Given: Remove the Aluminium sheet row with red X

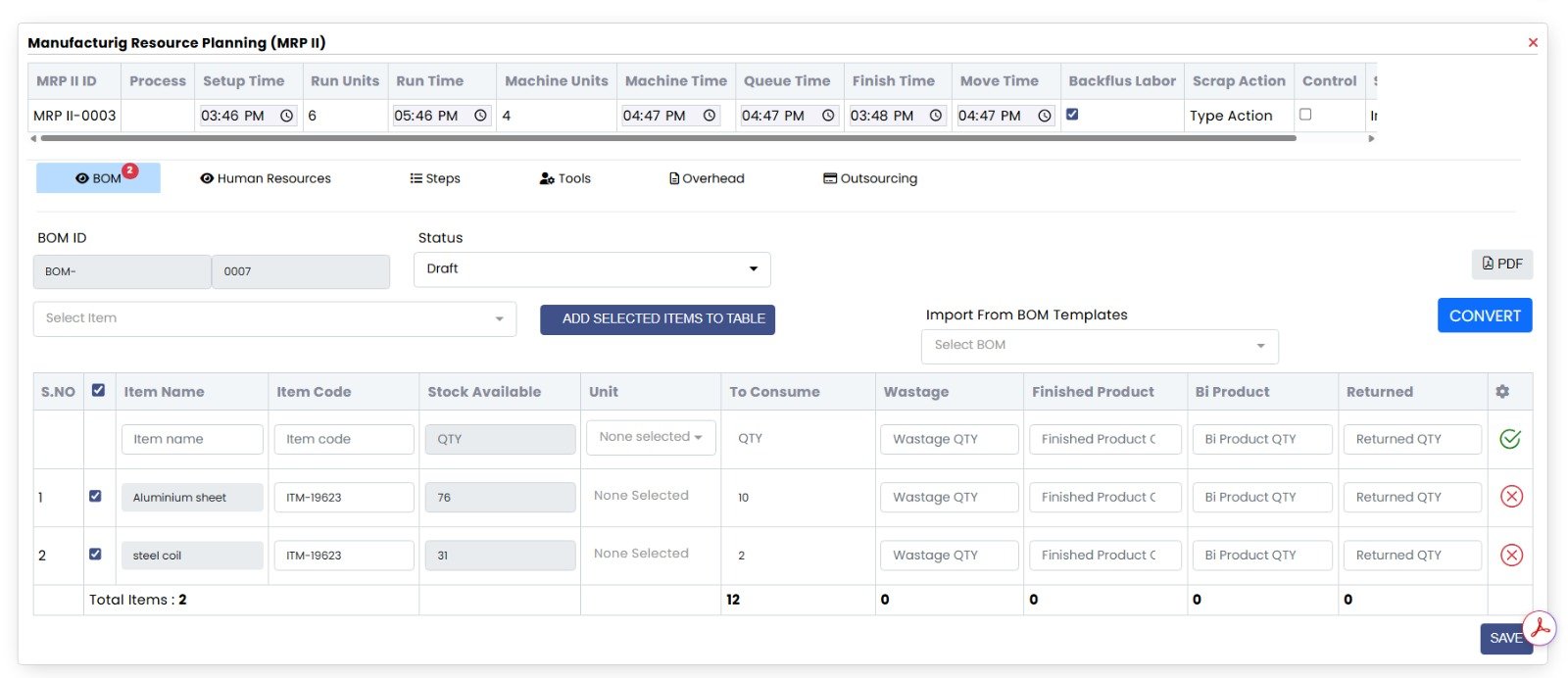Looking at the screenshot, I should [x=1511, y=497].
